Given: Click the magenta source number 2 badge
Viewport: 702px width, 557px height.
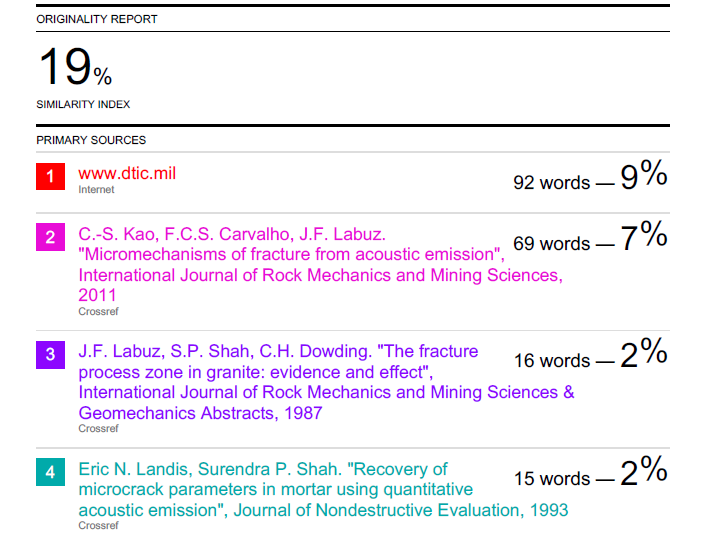Looking at the screenshot, I should coord(50,237).
